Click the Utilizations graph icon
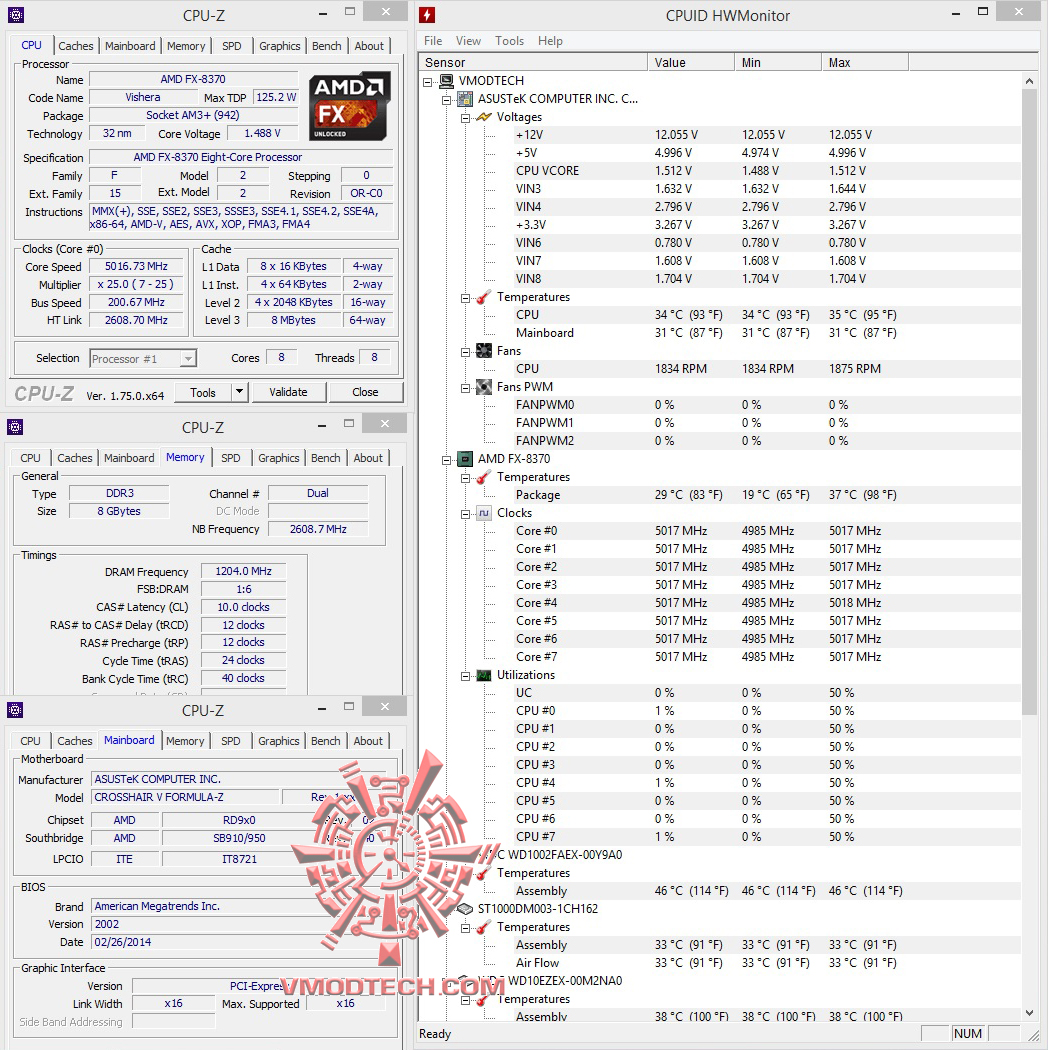 coord(484,675)
